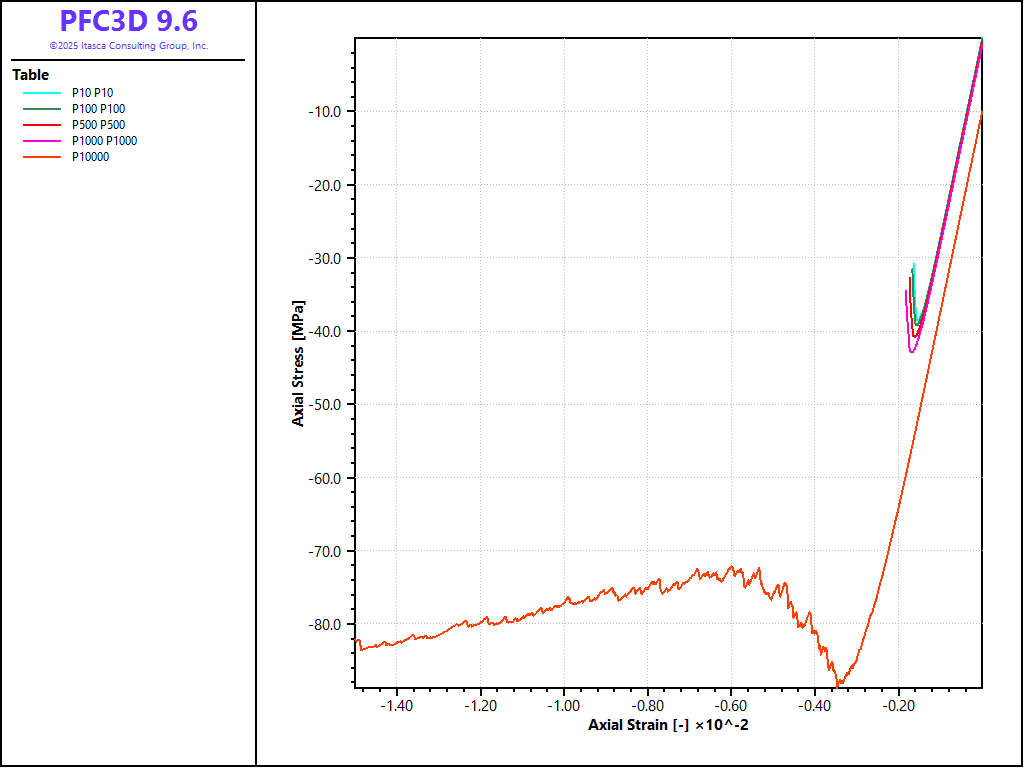Select the P10000 legend label
1024x768 pixels.
tap(90, 157)
